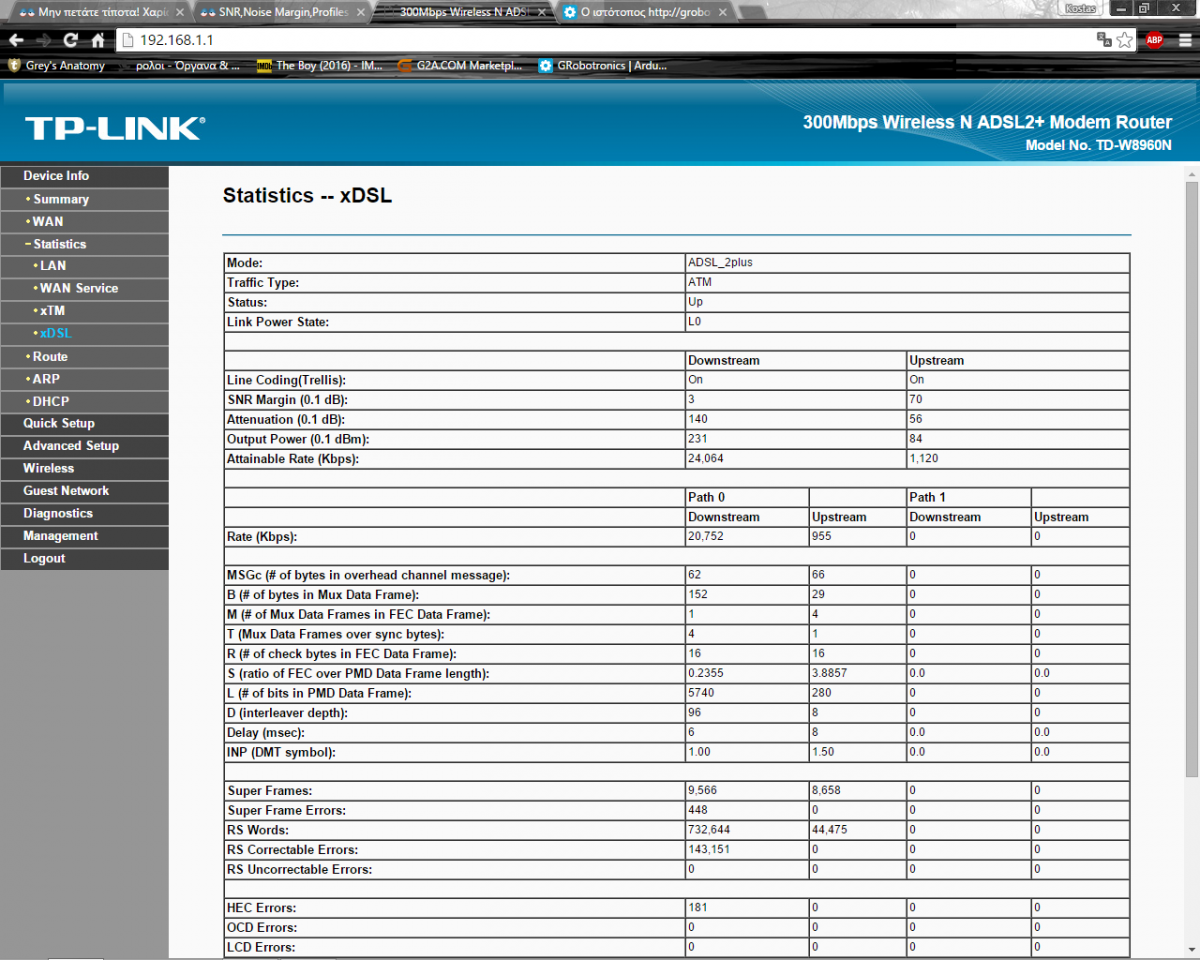Switch to the first Greek-titled browser tab
This screenshot has height=960, width=1200.
coord(97,13)
